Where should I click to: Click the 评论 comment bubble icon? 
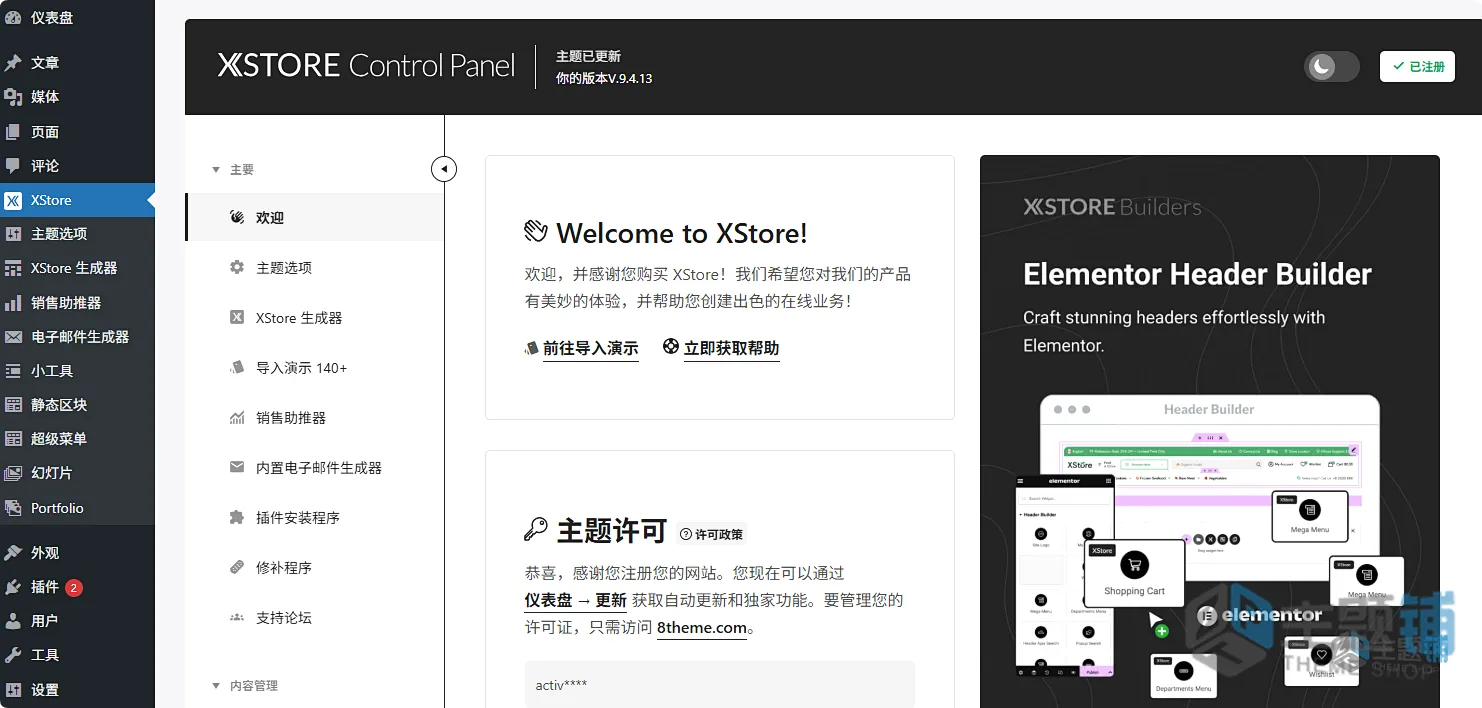(x=13, y=166)
